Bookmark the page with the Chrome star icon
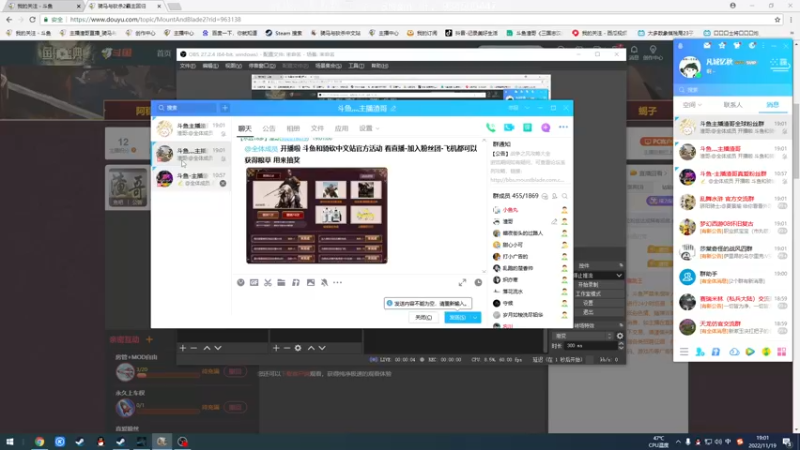This screenshot has height=450, width=800. point(778,19)
